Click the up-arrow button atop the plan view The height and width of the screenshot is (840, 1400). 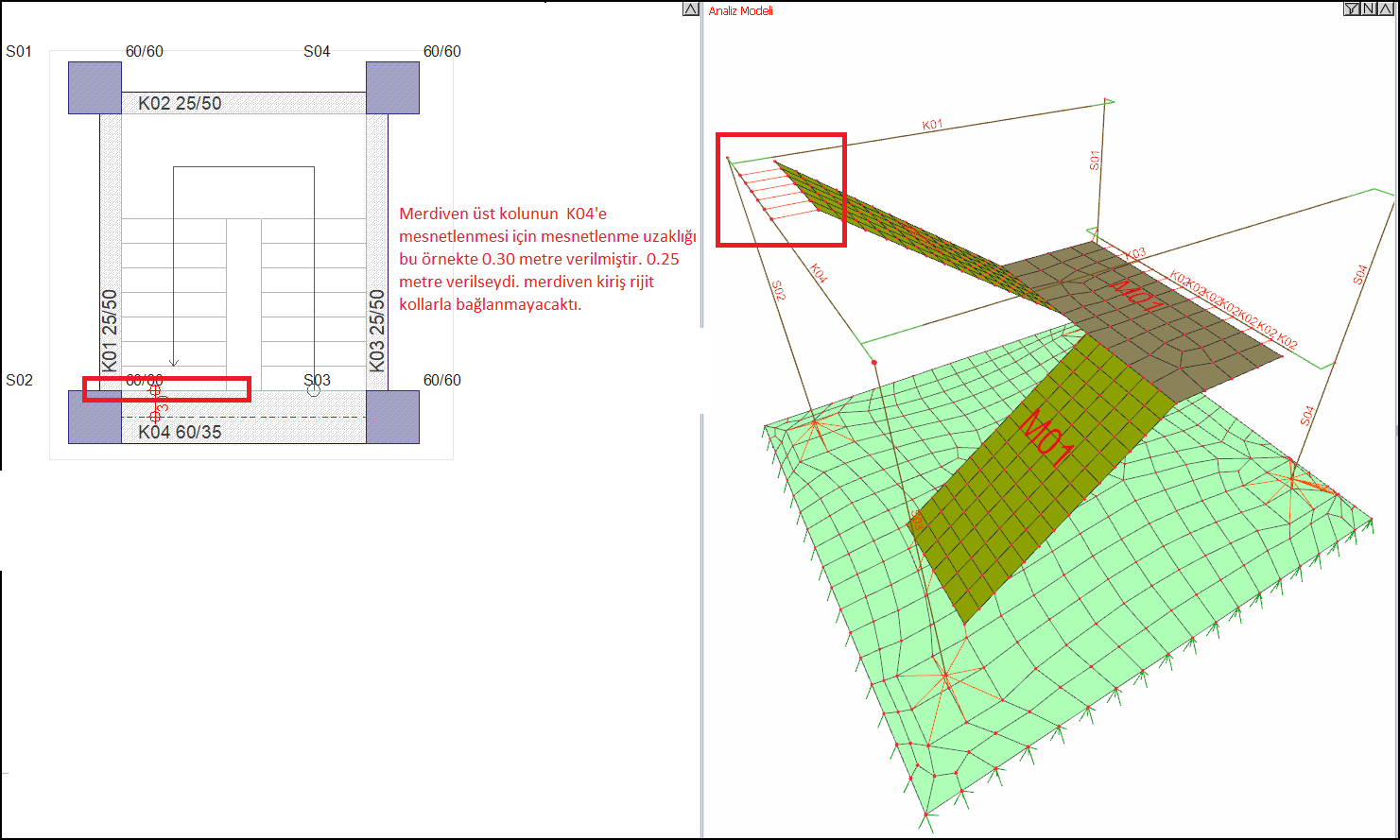[690, 9]
